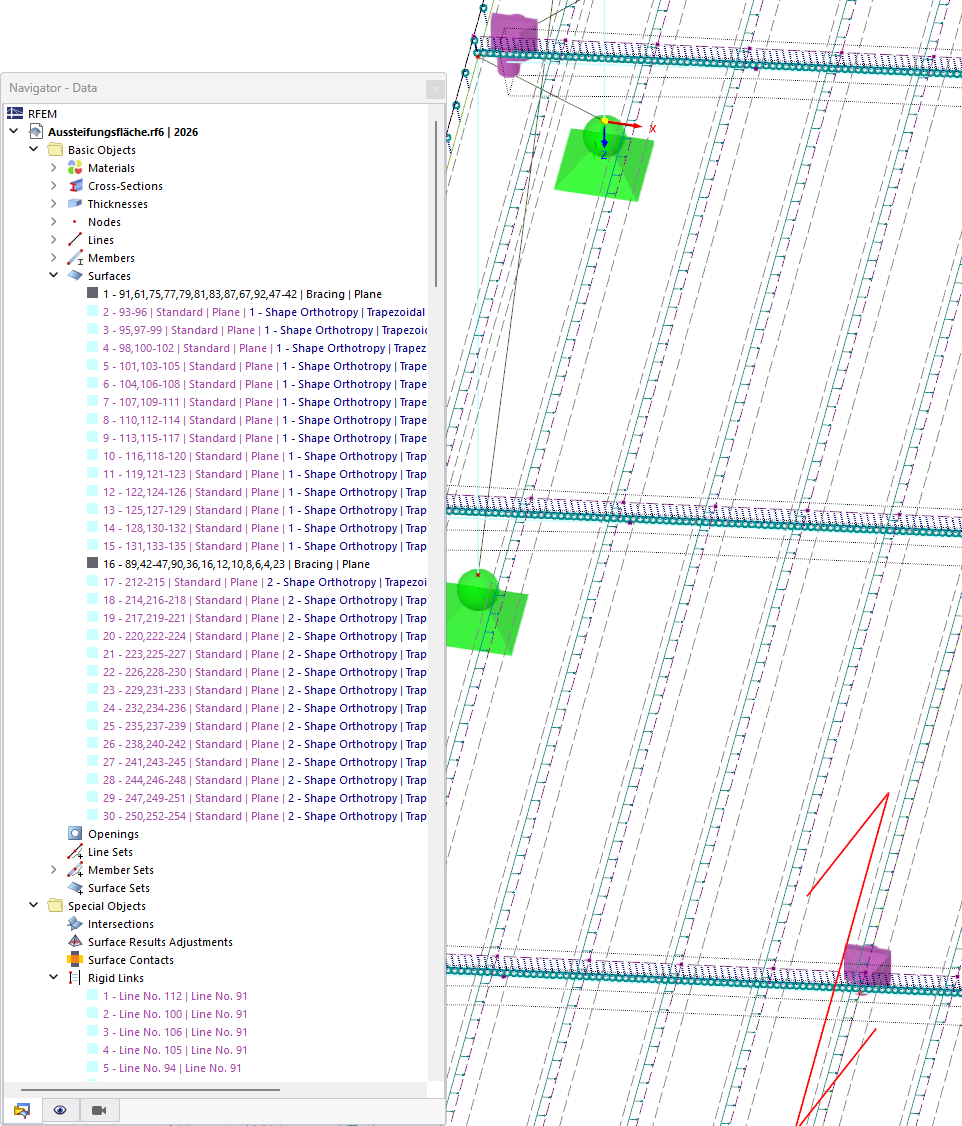Select surface 1 Bracing Plane entry

pos(242,294)
